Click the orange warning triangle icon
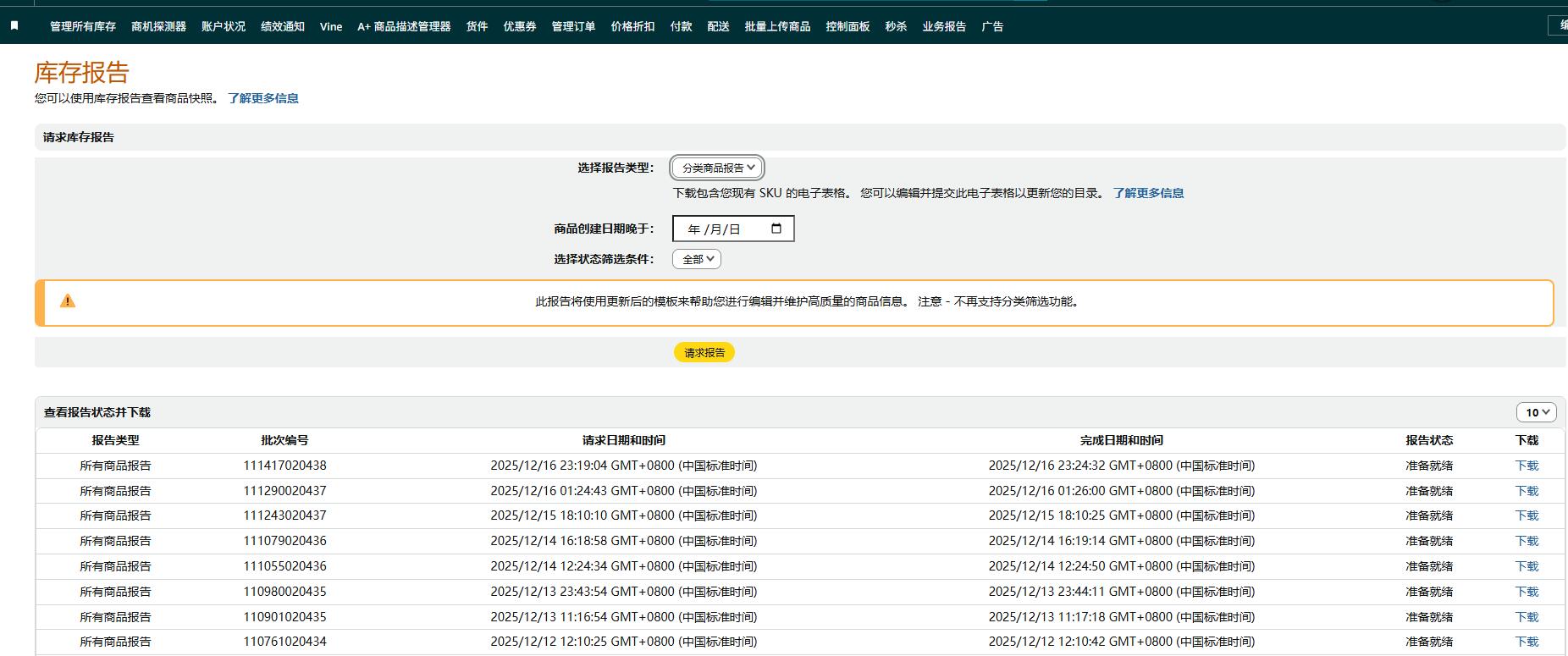Image resolution: width=1568 pixels, height=656 pixels. (68, 301)
